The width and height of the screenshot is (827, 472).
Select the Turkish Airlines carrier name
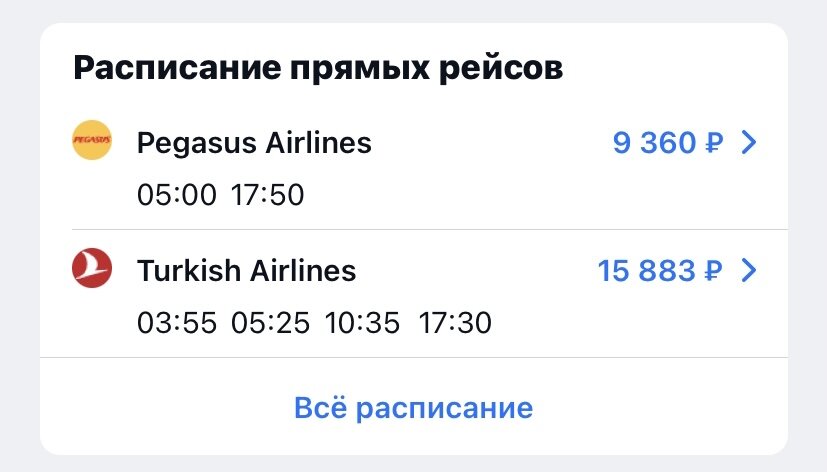click(246, 271)
